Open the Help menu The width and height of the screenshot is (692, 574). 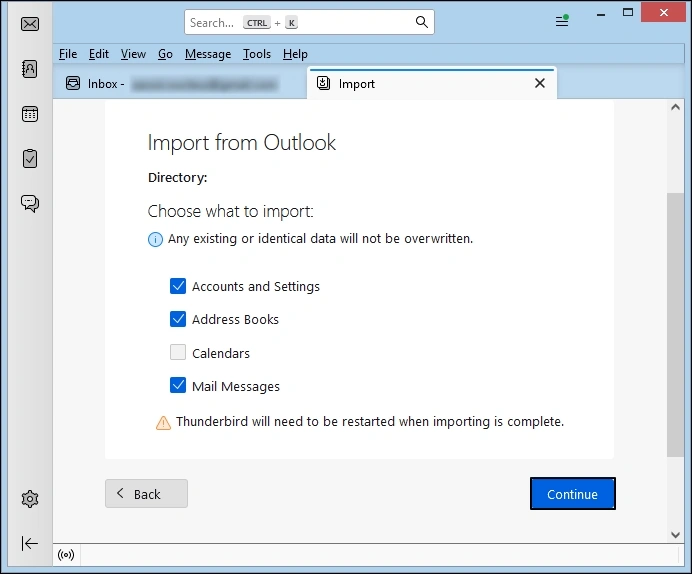[x=295, y=54]
